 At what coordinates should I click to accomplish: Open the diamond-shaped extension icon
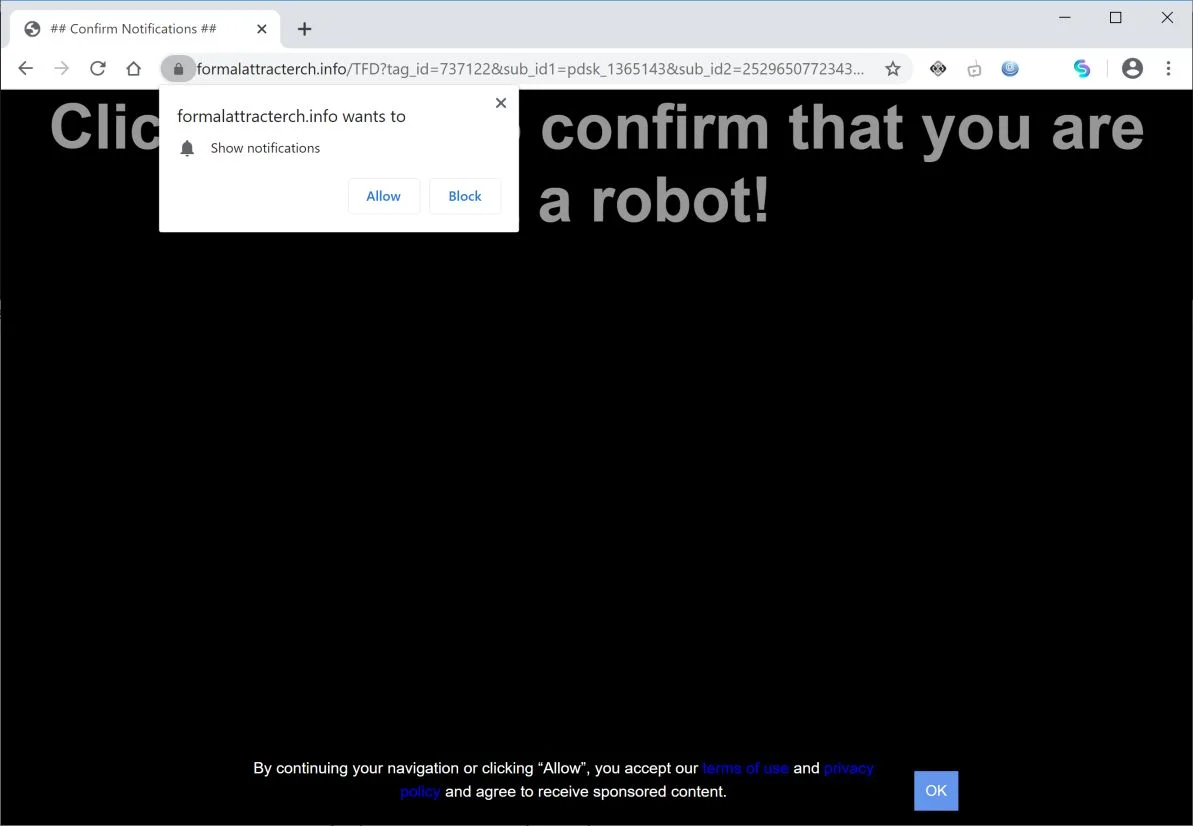938,69
